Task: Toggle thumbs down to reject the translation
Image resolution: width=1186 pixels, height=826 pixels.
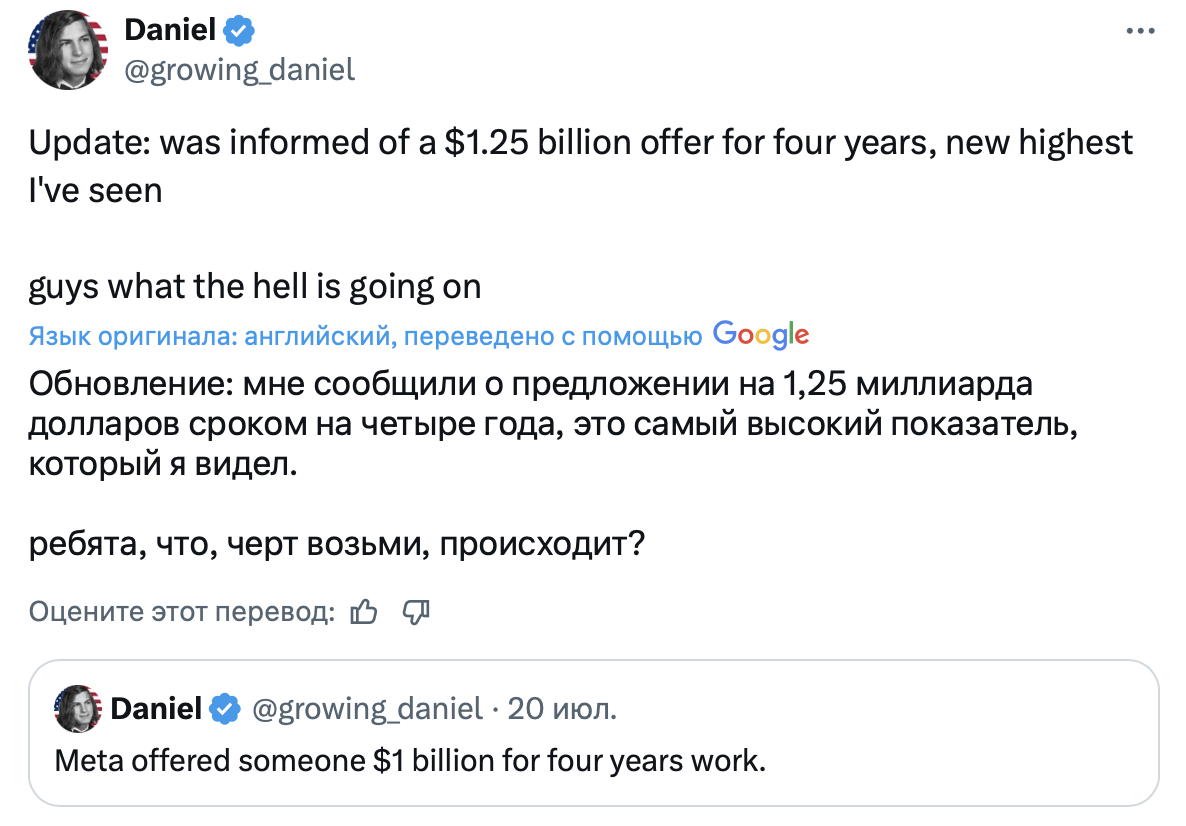Action: click(x=417, y=611)
